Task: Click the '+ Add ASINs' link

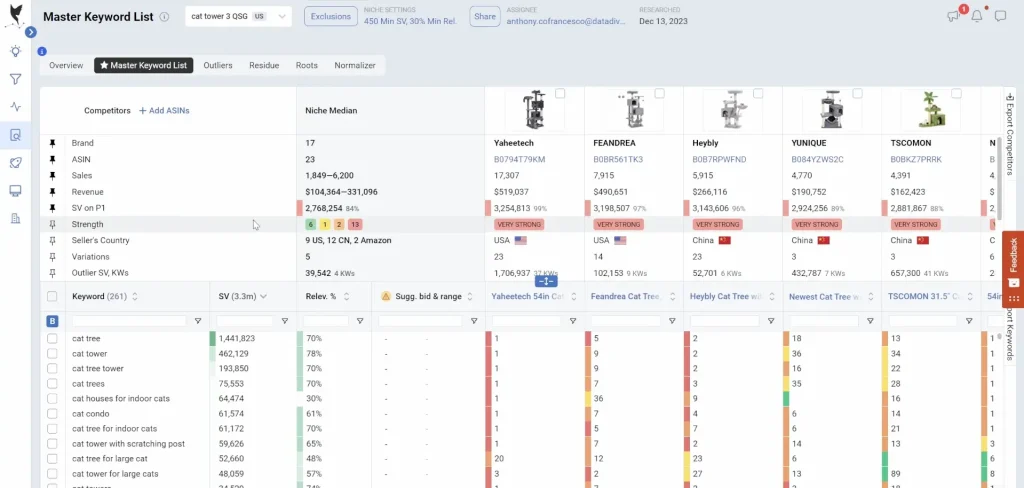Action: point(164,110)
